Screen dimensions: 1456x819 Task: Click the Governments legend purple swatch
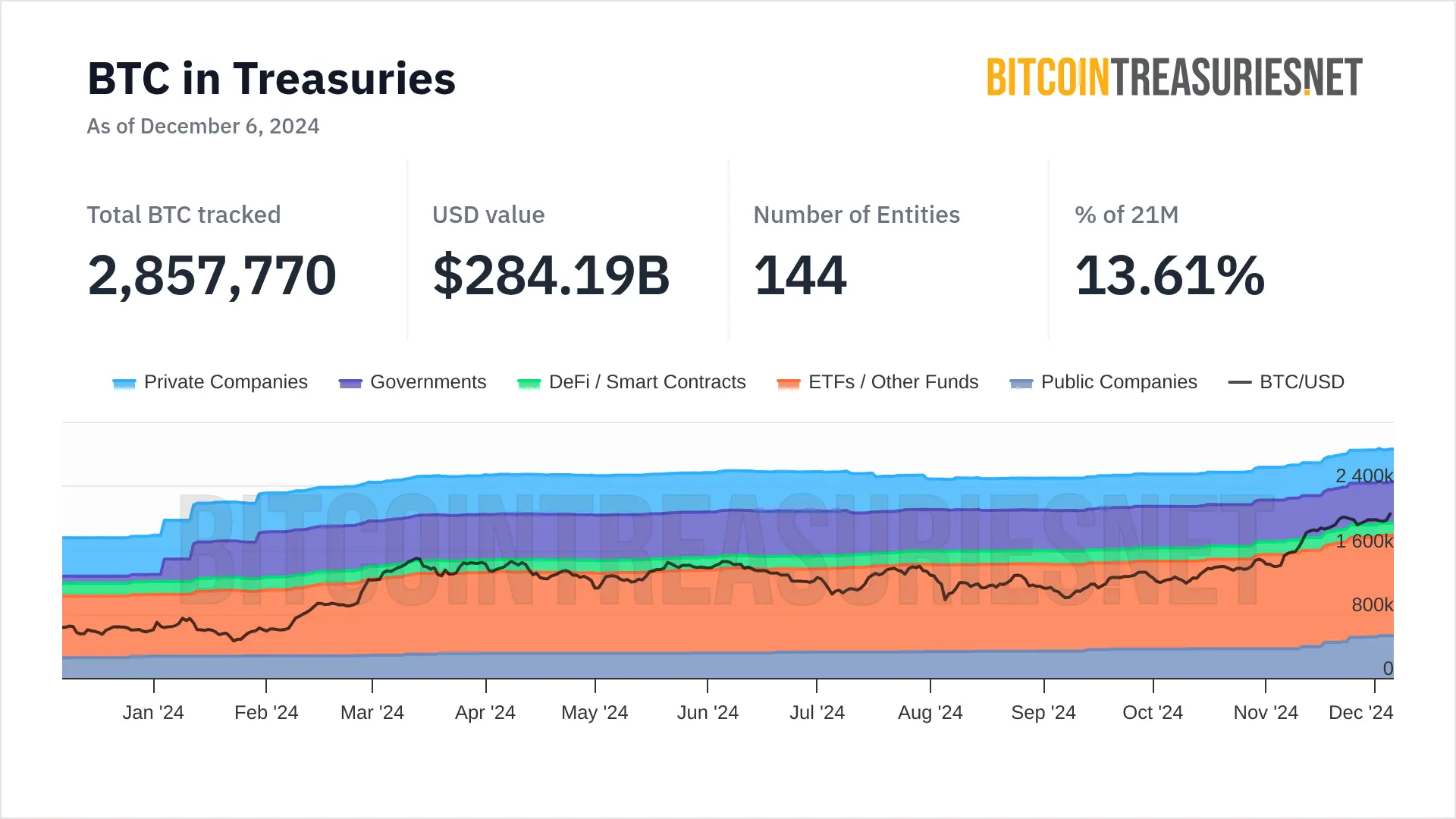pos(350,383)
